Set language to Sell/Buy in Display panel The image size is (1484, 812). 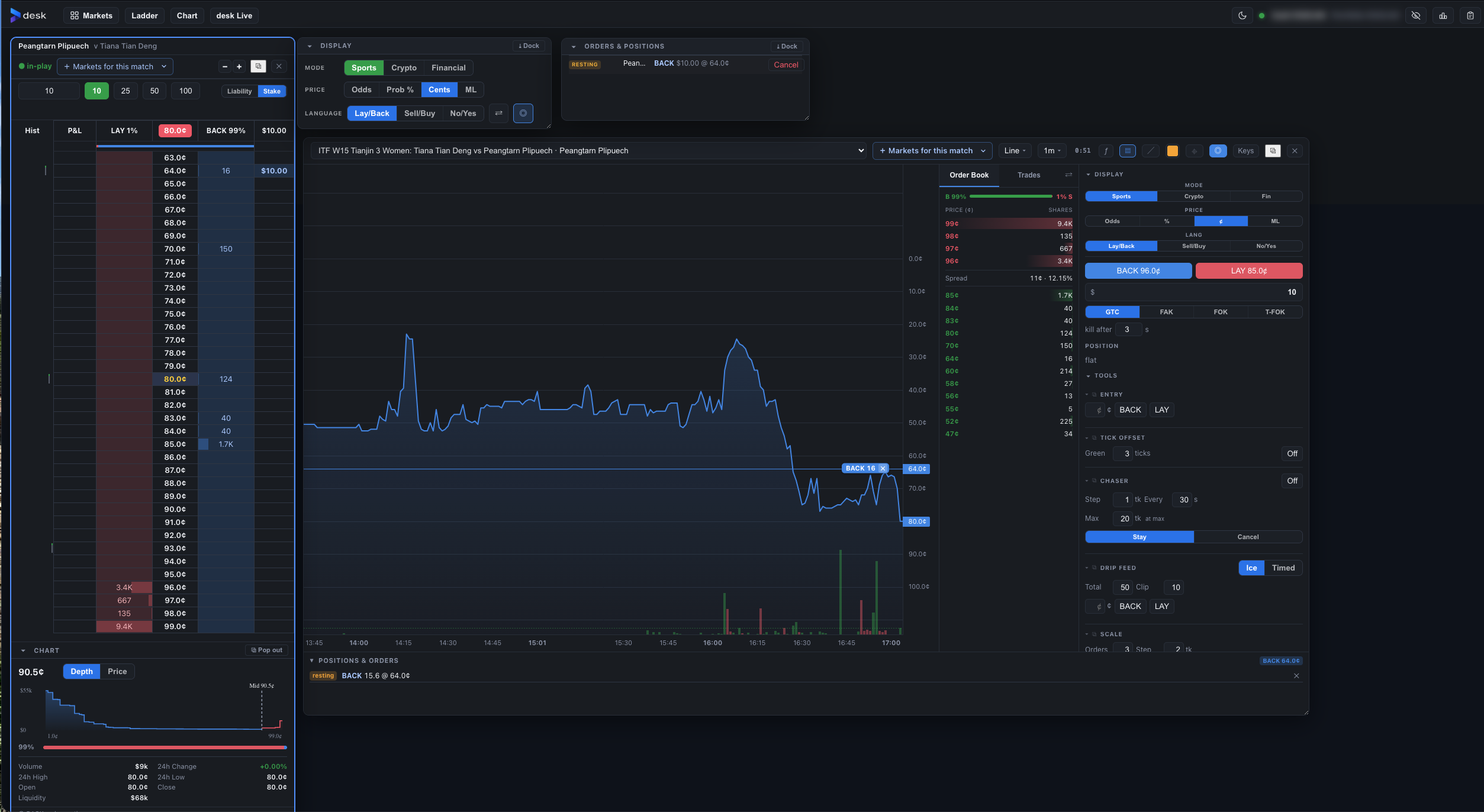(419, 113)
